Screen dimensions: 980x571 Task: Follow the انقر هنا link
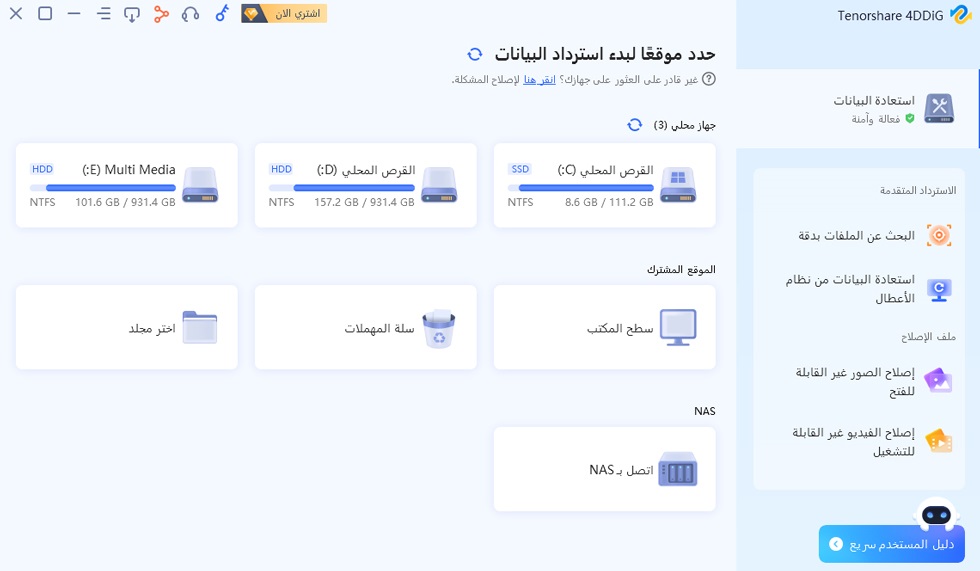point(539,79)
